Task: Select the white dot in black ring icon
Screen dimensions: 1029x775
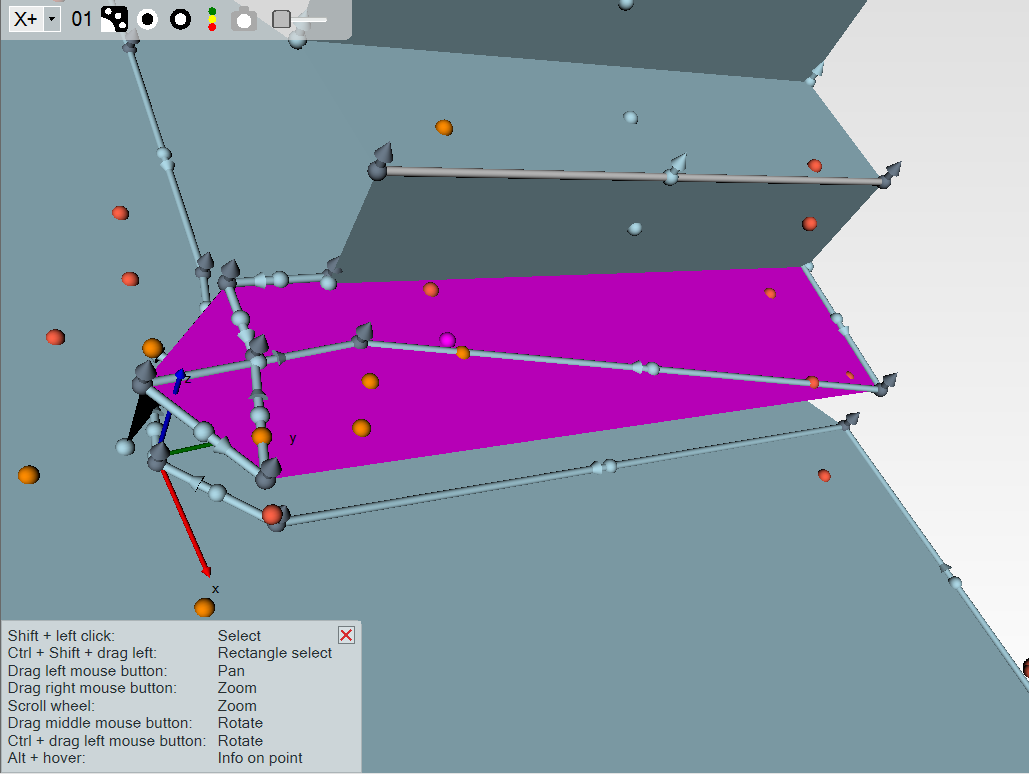Action: pyautogui.click(x=180, y=19)
